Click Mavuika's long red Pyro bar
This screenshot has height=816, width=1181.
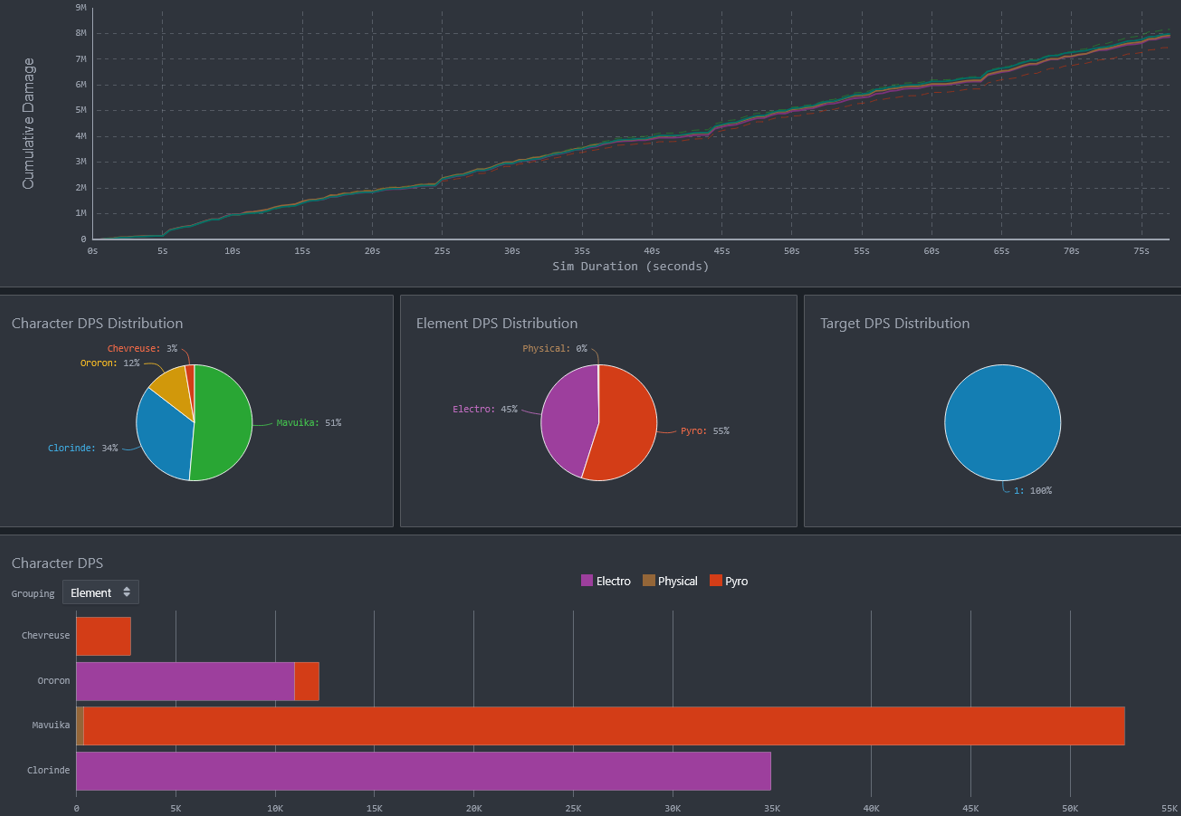604,726
